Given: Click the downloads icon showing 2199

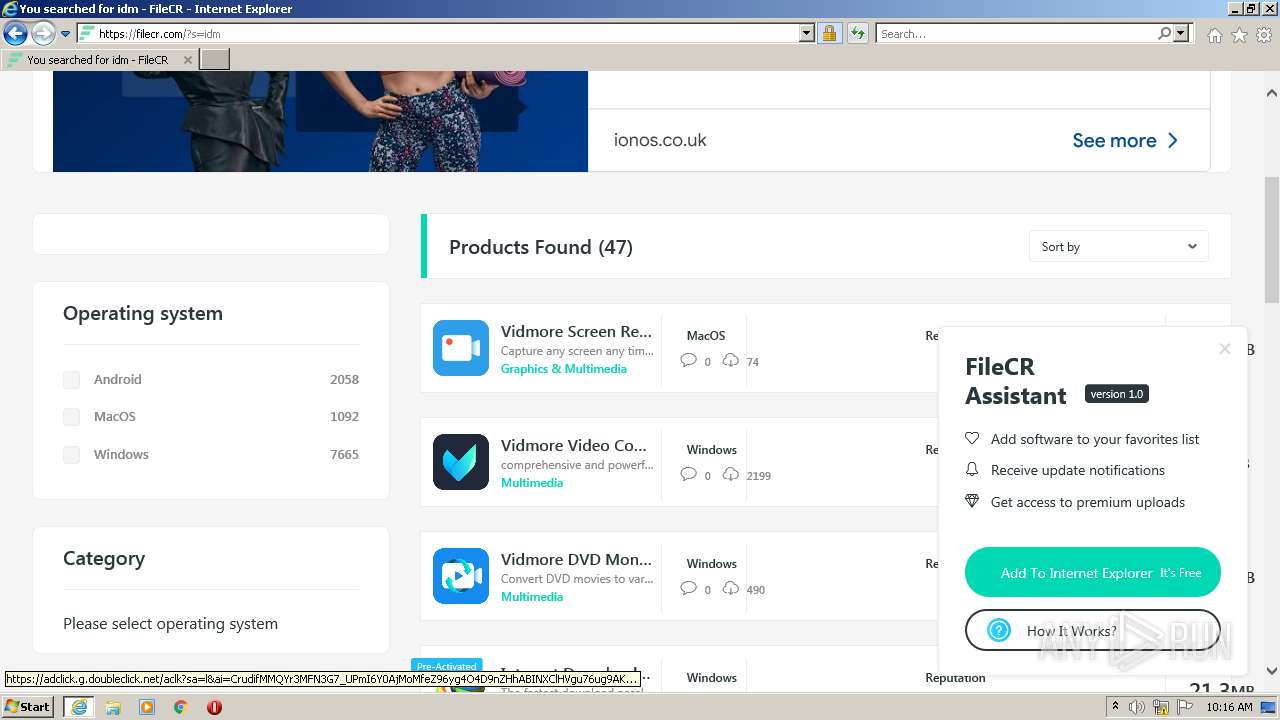Looking at the screenshot, I should [730, 475].
